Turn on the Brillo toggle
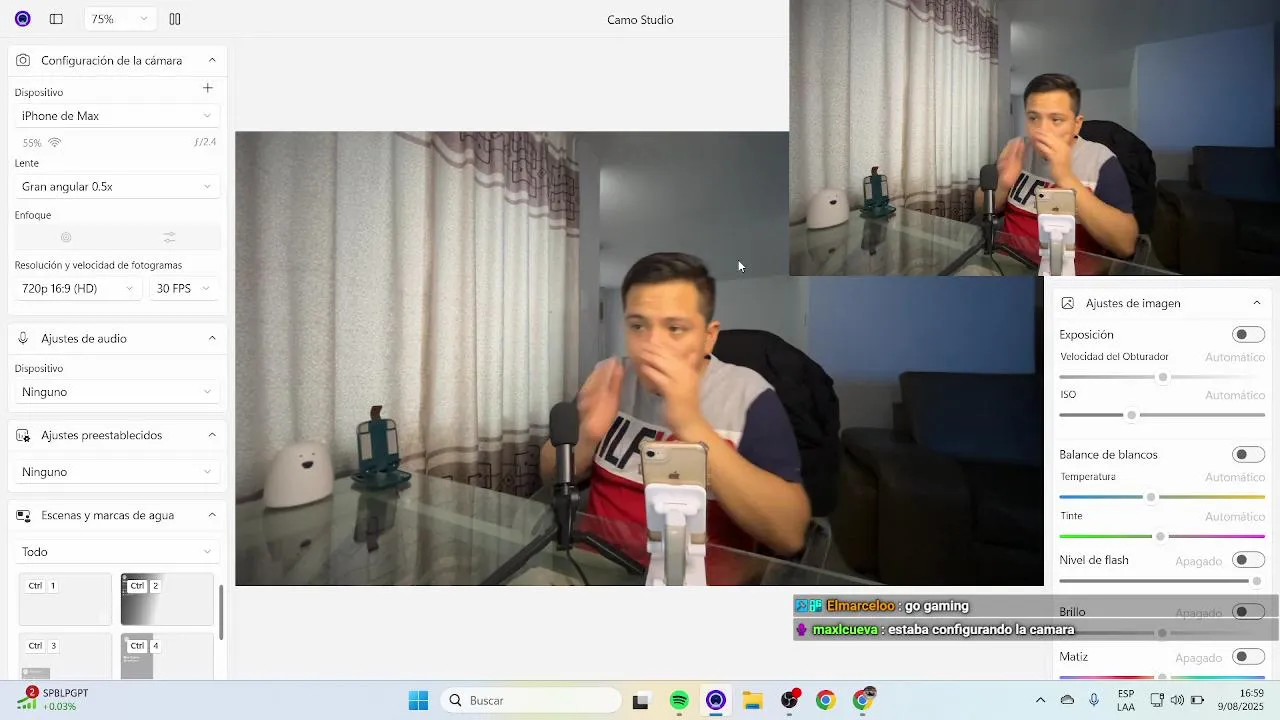This screenshot has height=720, width=1280. point(1248,612)
